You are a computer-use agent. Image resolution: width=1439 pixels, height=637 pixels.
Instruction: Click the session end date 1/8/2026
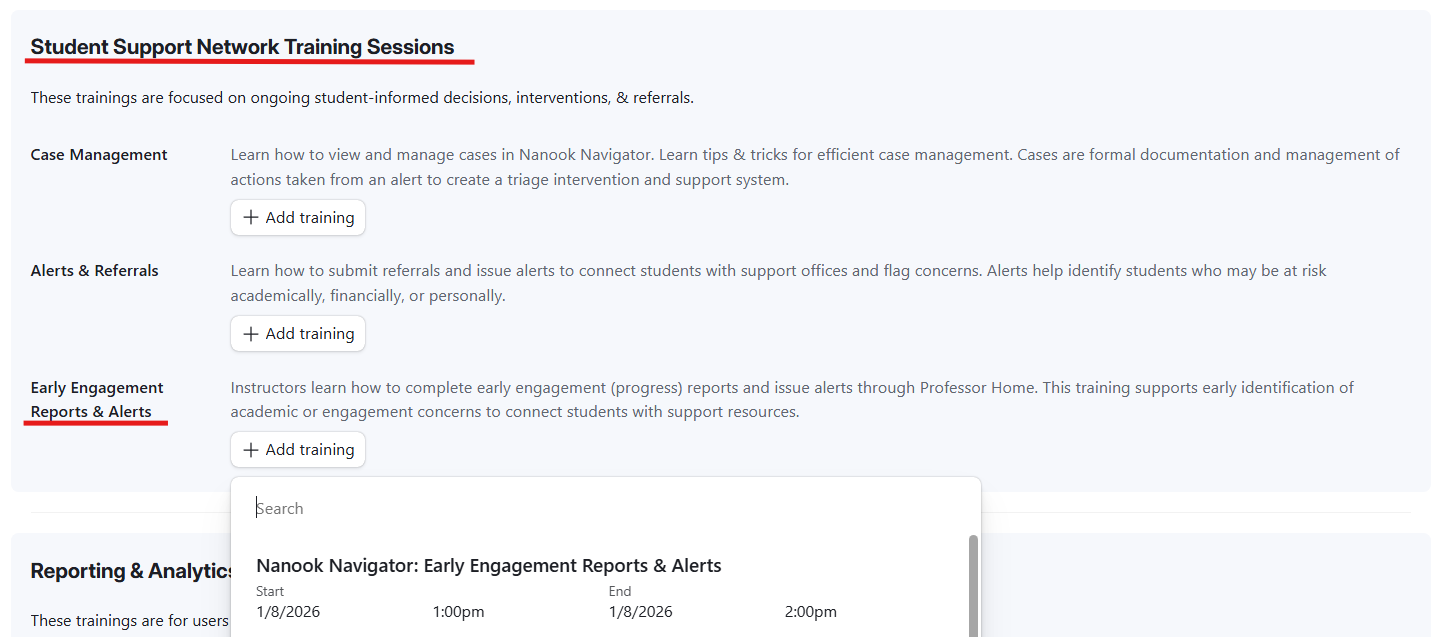(640, 612)
